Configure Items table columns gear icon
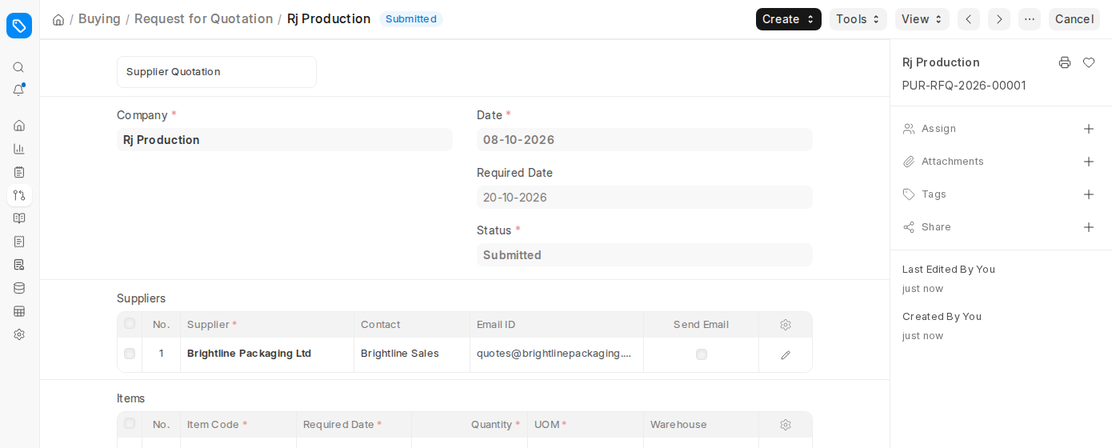The height and width of the screenshot is (448, 1120). (x=786, y=425)
